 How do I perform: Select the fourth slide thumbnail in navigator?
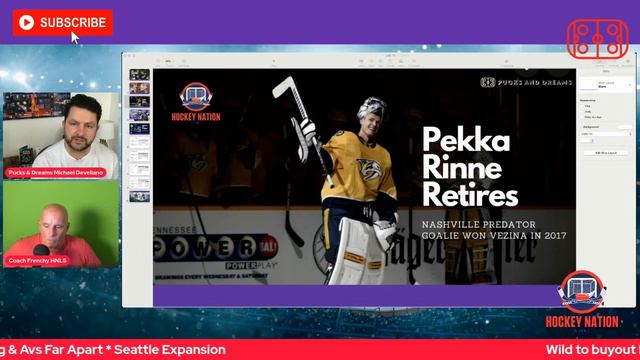[x=140, y=115]
